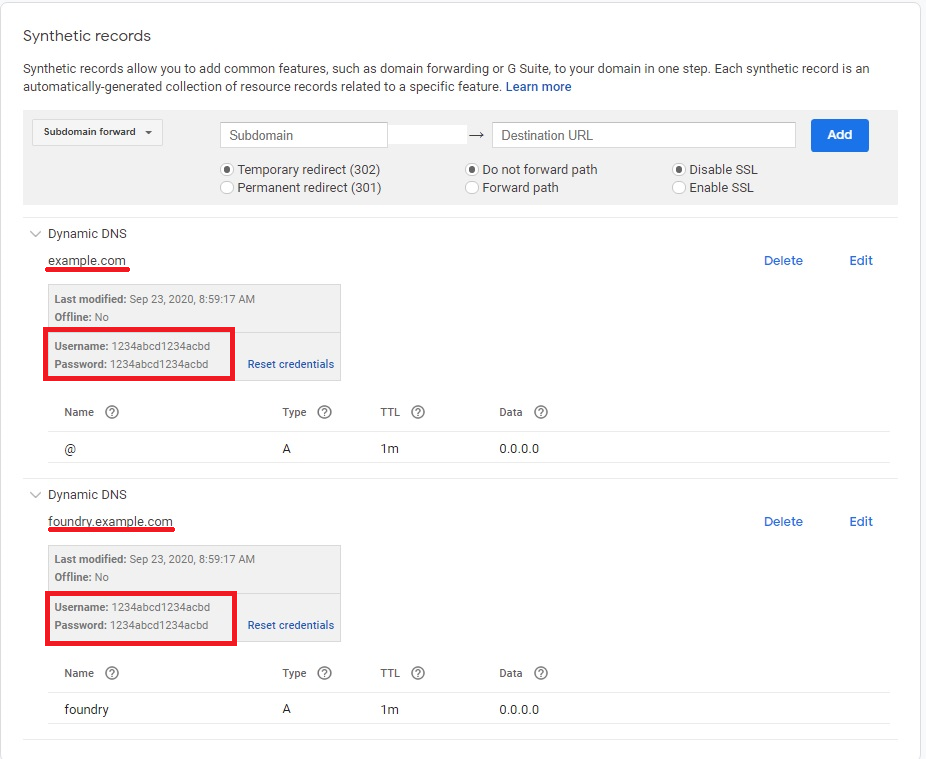Open help for the TTL column
Viewport: 926px width, 759px height.
coord(417,412)
